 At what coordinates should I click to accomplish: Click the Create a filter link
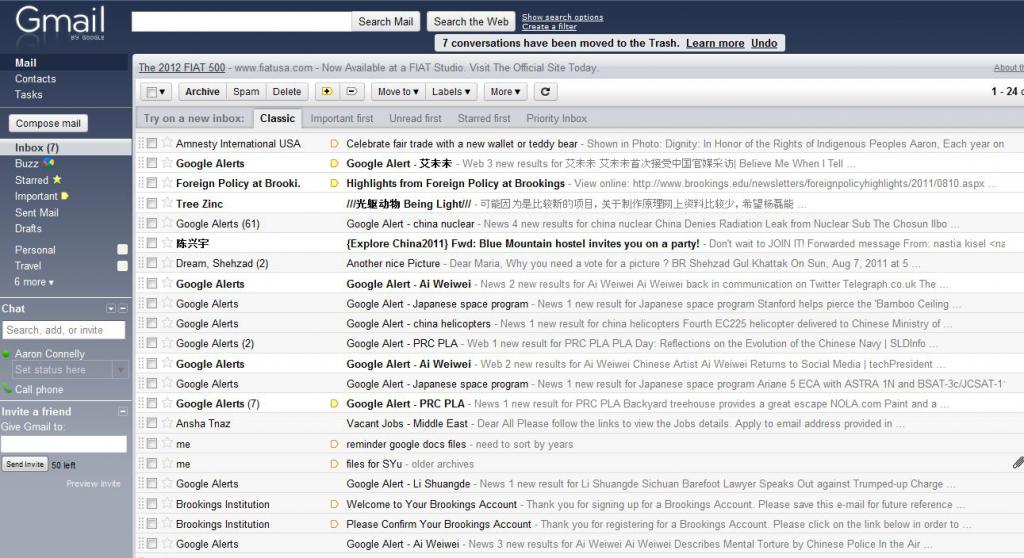[549, 27]
